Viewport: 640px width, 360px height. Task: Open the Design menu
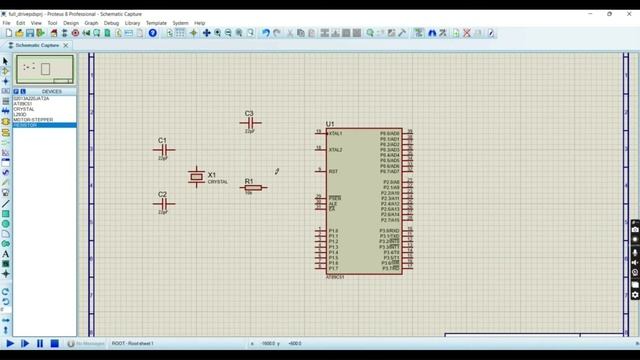coord(71,23)
